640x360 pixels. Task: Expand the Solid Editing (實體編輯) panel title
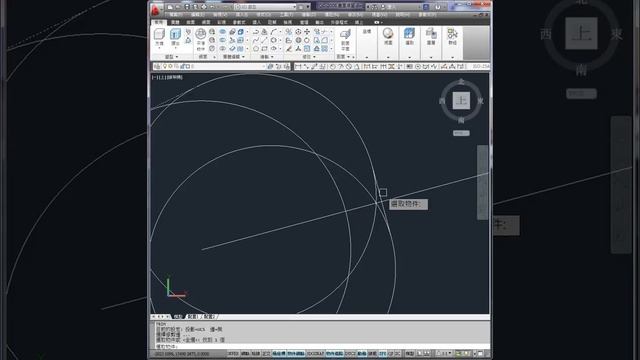(233, 57)
